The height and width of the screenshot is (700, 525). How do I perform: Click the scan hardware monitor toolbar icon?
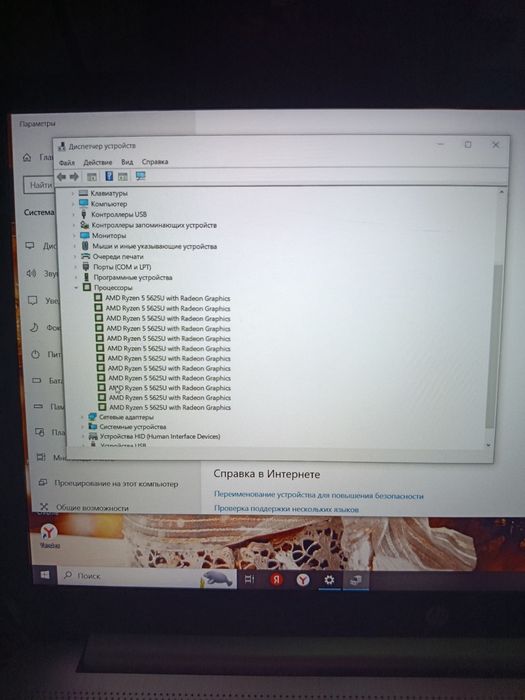(x=141, y=176)
